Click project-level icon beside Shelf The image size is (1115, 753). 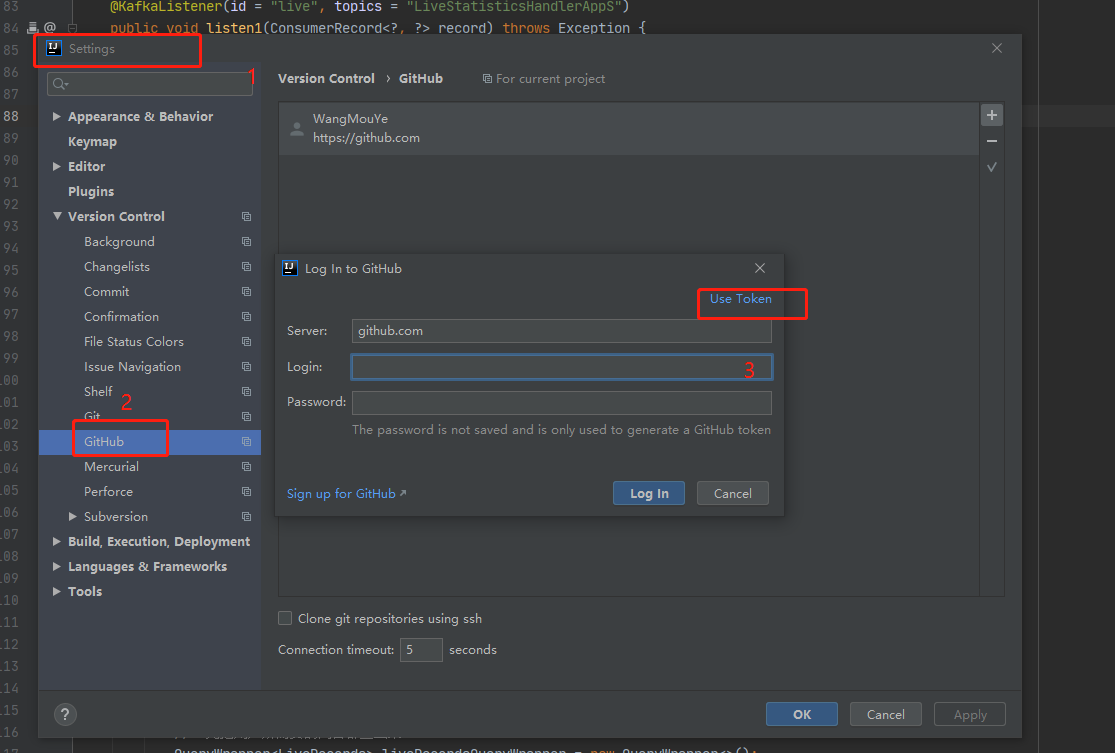(x=247, y=392)
